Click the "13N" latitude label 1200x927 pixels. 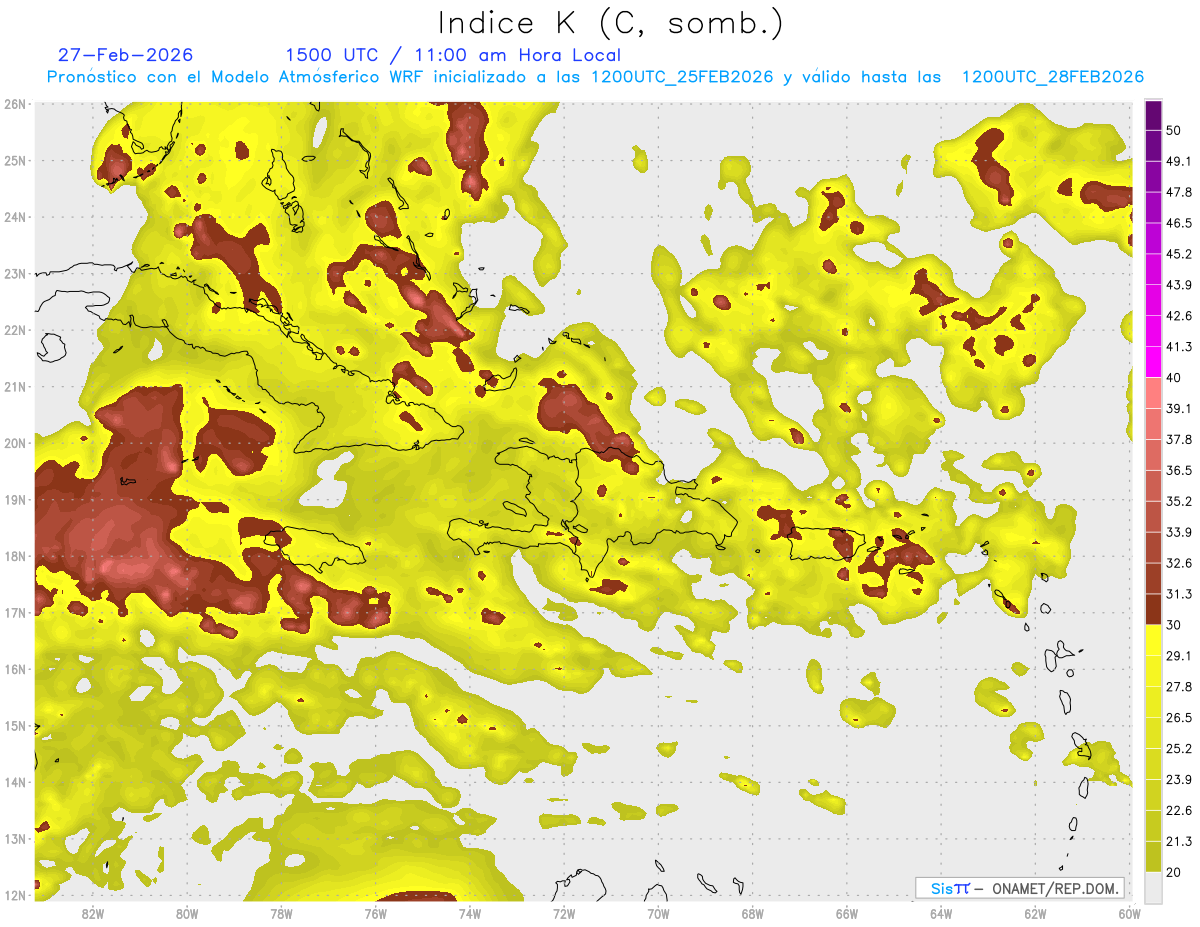pyautogui.click(x=15, y=838)
